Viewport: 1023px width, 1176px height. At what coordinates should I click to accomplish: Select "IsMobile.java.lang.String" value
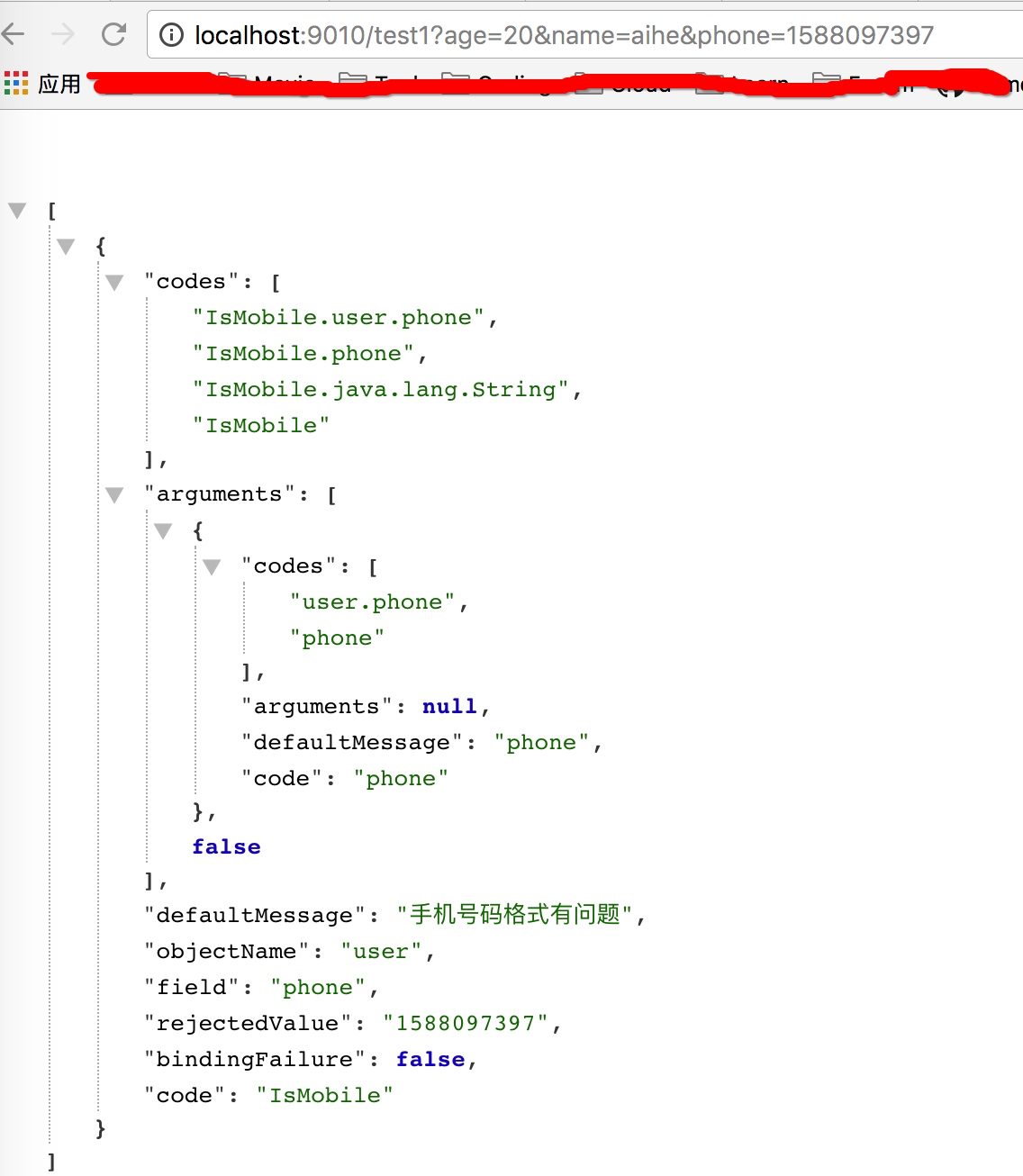point(381,390)
